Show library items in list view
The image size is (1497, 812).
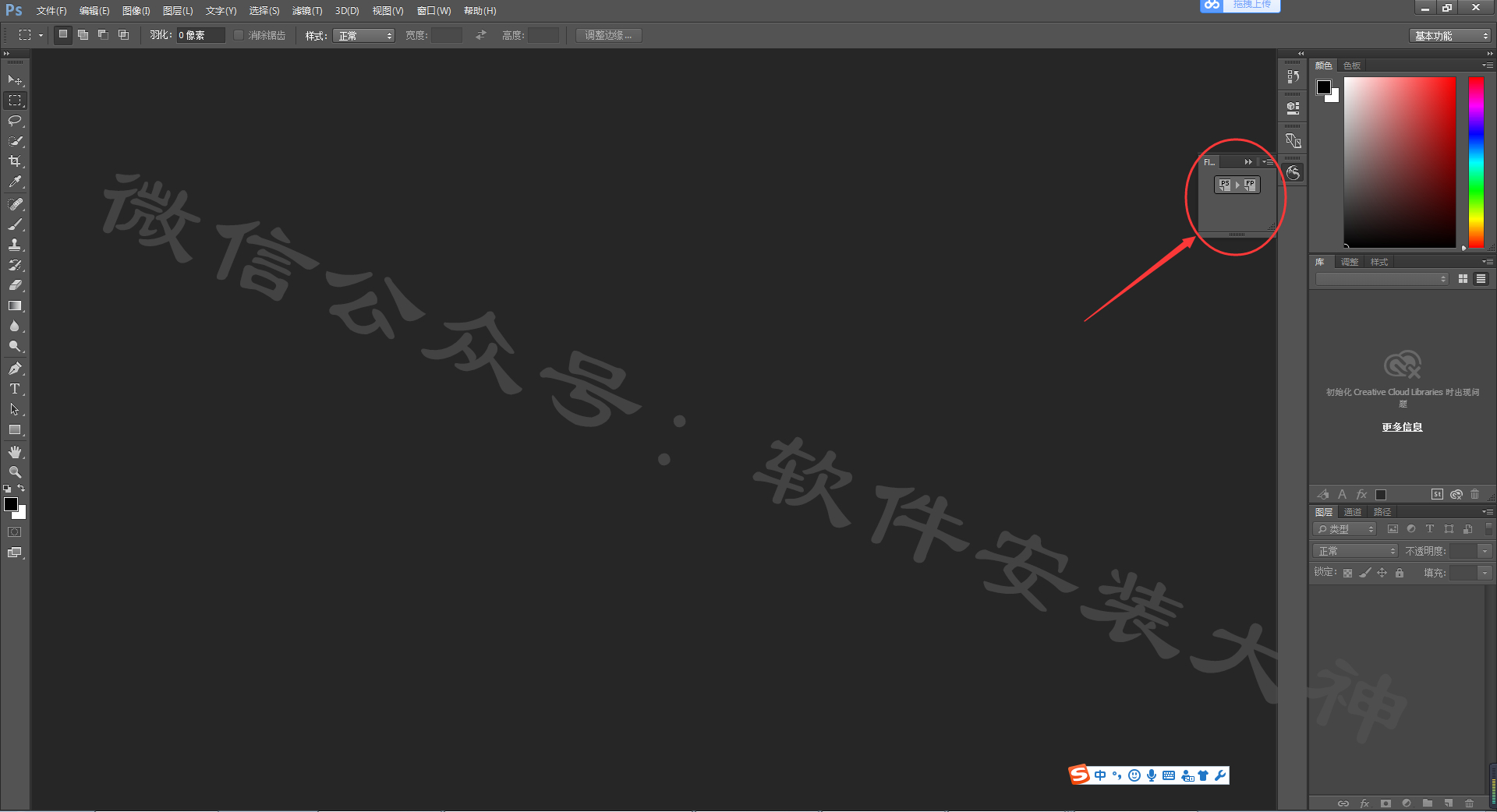pos(1481,279)
